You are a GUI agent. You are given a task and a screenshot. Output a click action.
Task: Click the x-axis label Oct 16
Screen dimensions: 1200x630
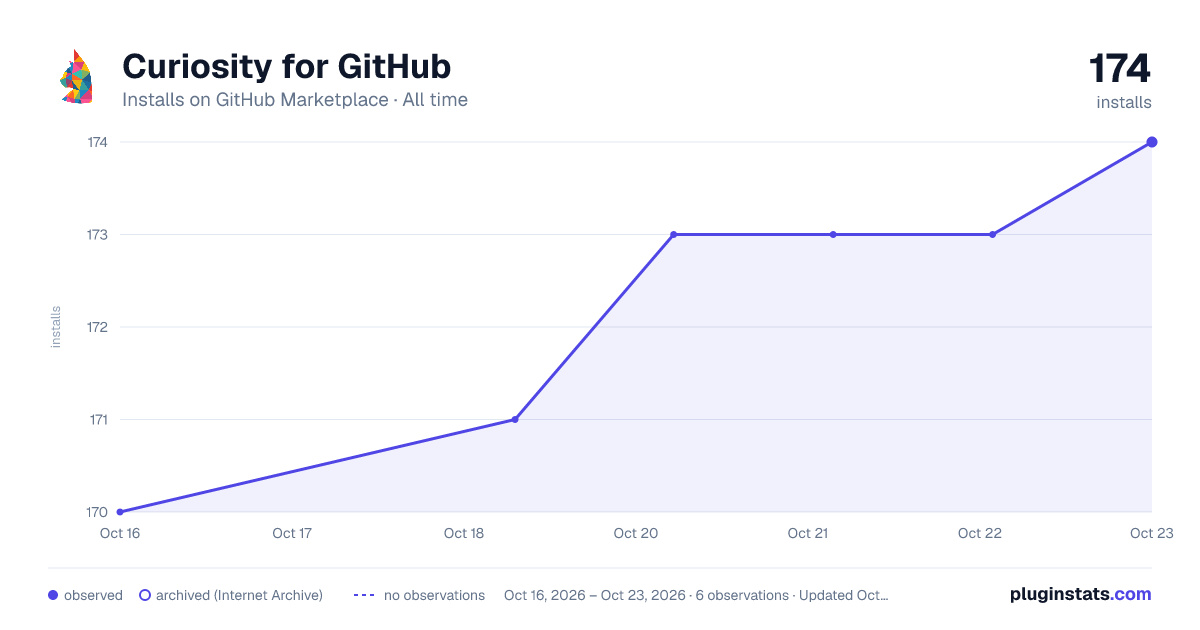coord(120,533)
